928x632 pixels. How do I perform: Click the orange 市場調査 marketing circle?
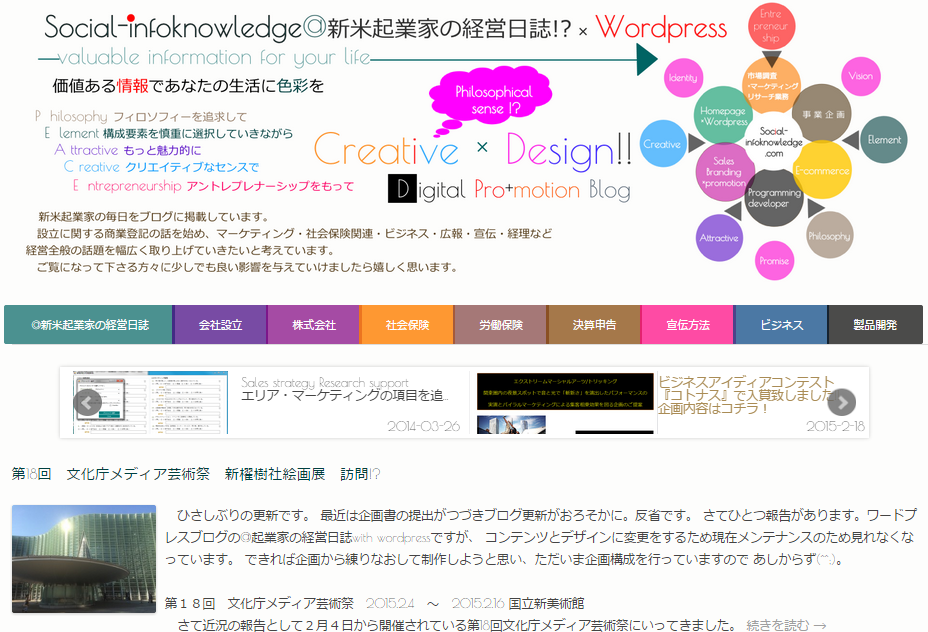point(771,85)
